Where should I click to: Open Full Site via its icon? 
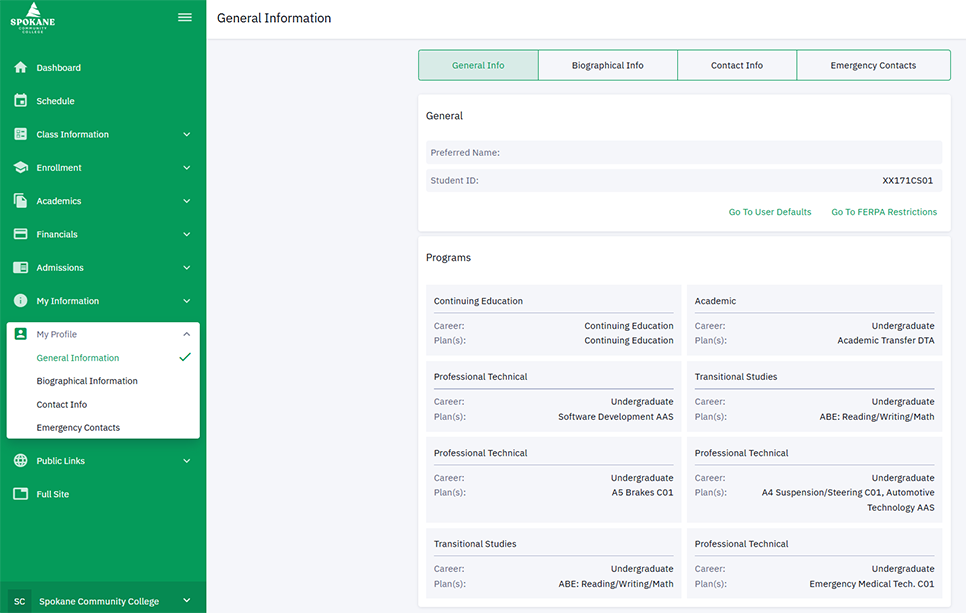tap(18, 493)
